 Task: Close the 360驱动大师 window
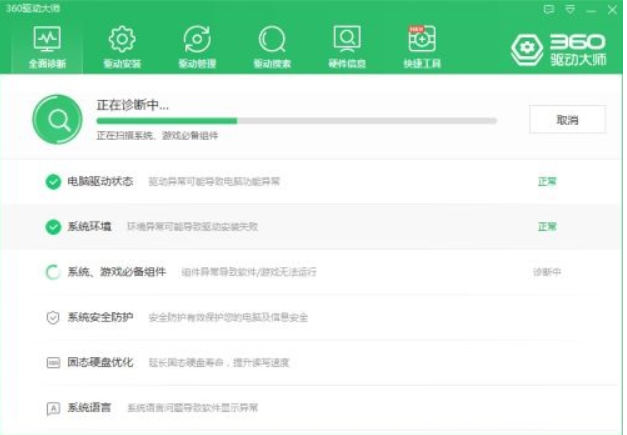(x=612, y=10)
